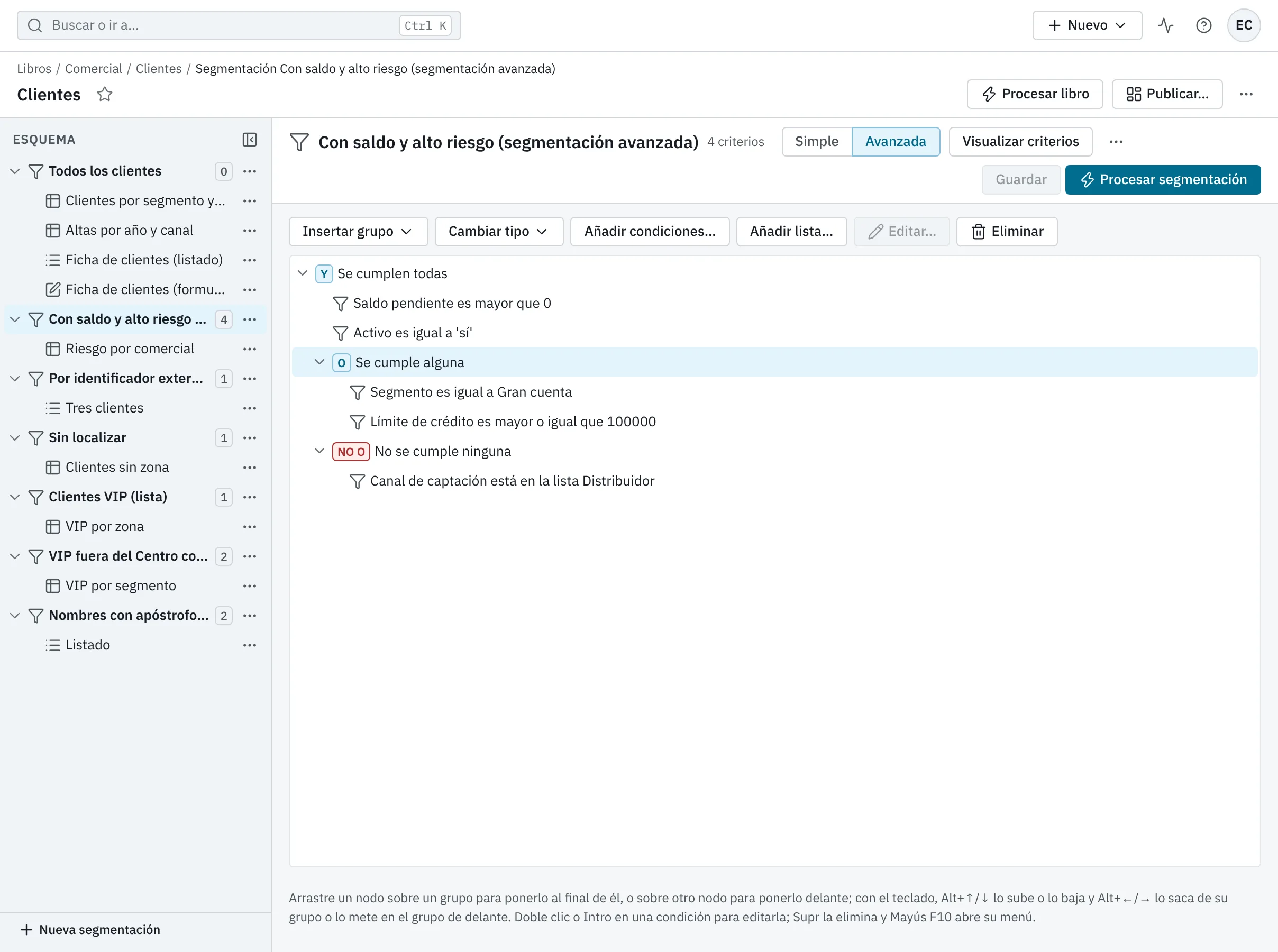1278x952 pixels.
Task: Open options for Altas por año y canal
Action: pos(250,231)
